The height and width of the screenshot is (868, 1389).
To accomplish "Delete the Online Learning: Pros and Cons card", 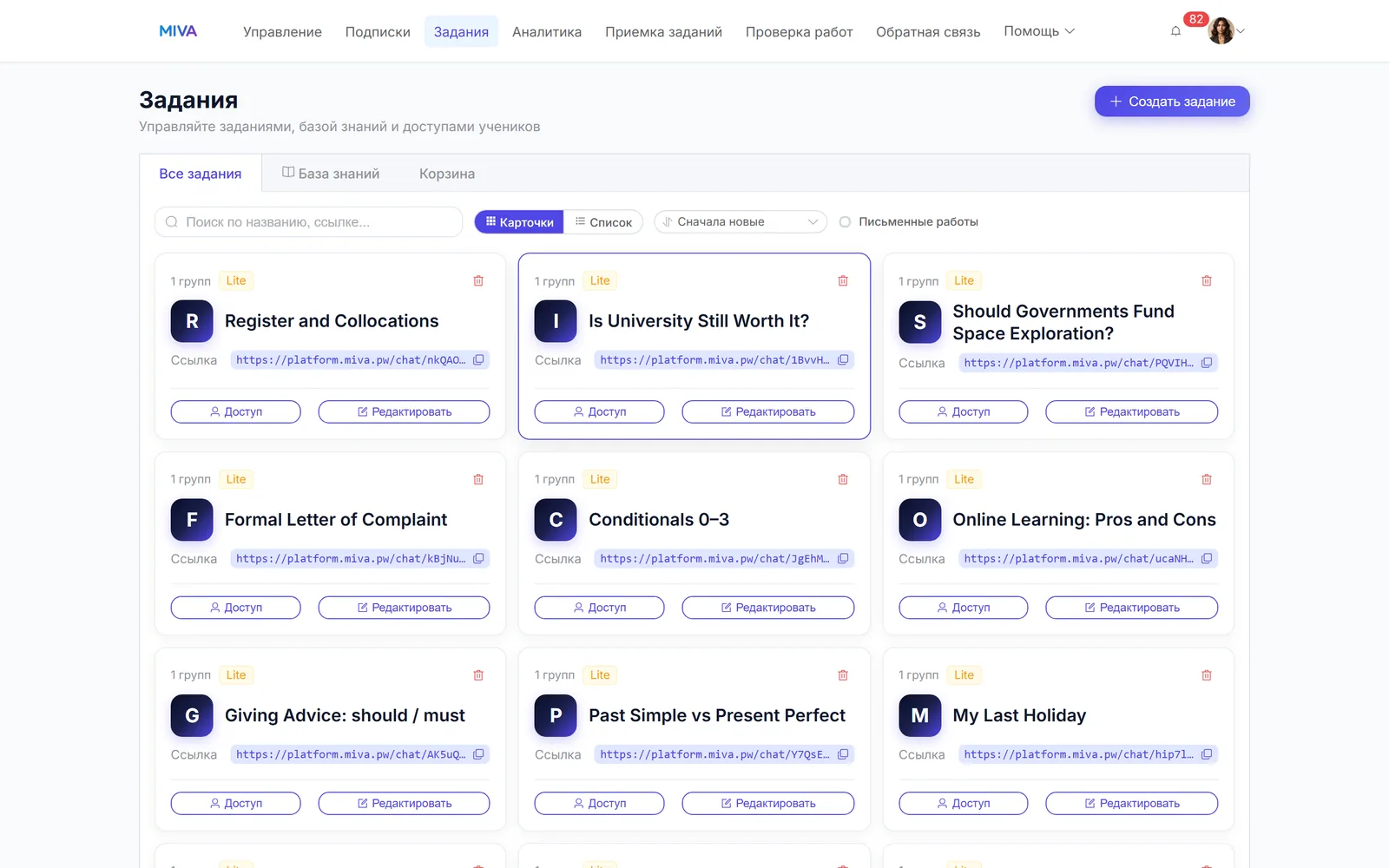I will point(1207,479).
